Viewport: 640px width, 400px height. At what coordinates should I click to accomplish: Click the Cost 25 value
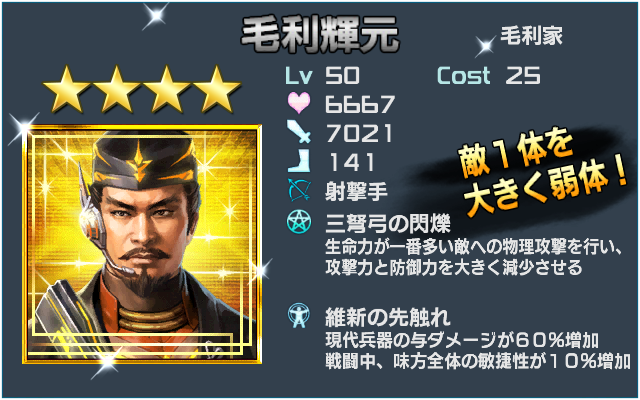click(489, 76)
